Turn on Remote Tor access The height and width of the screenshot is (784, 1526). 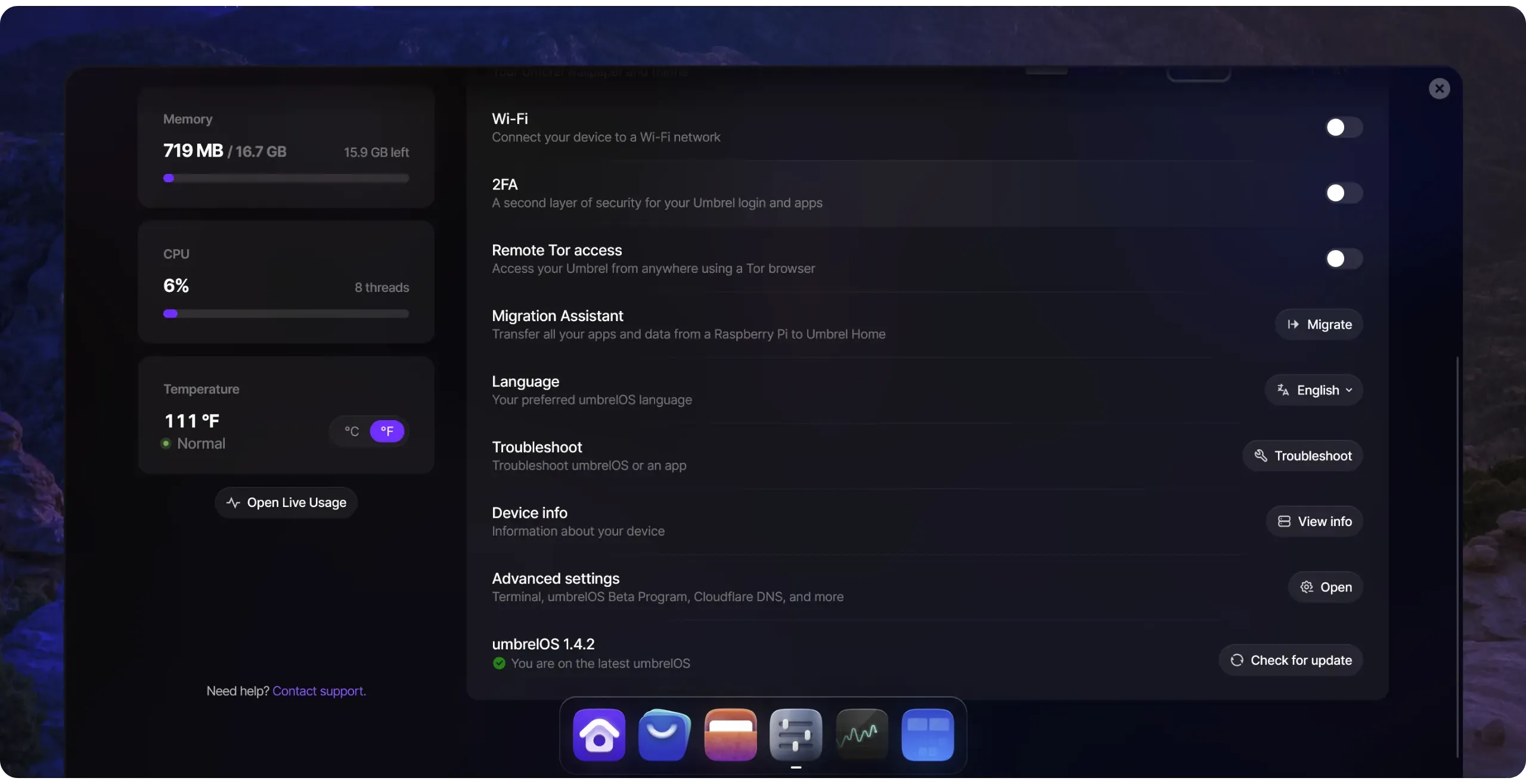[x=1344, y=259]
